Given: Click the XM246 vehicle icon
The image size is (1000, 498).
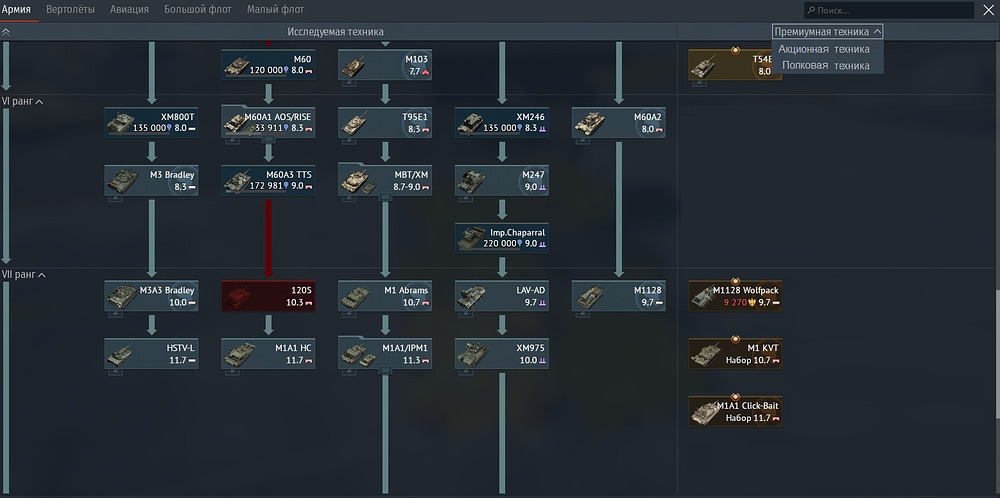Looking at the screenshot, I should pos(470,123).
